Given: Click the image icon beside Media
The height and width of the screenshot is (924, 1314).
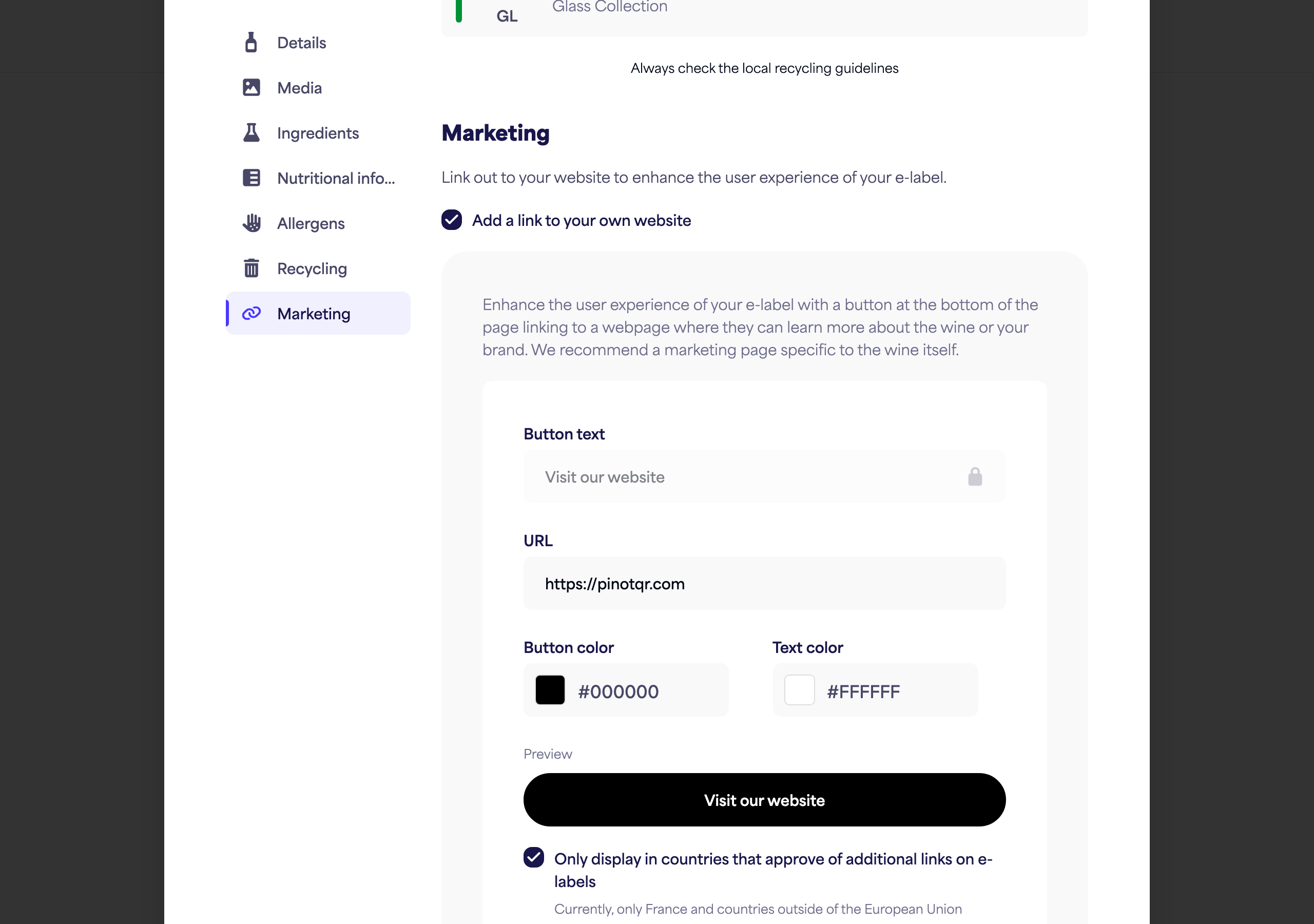Looking at the screenshot, I should pos(251,88).
